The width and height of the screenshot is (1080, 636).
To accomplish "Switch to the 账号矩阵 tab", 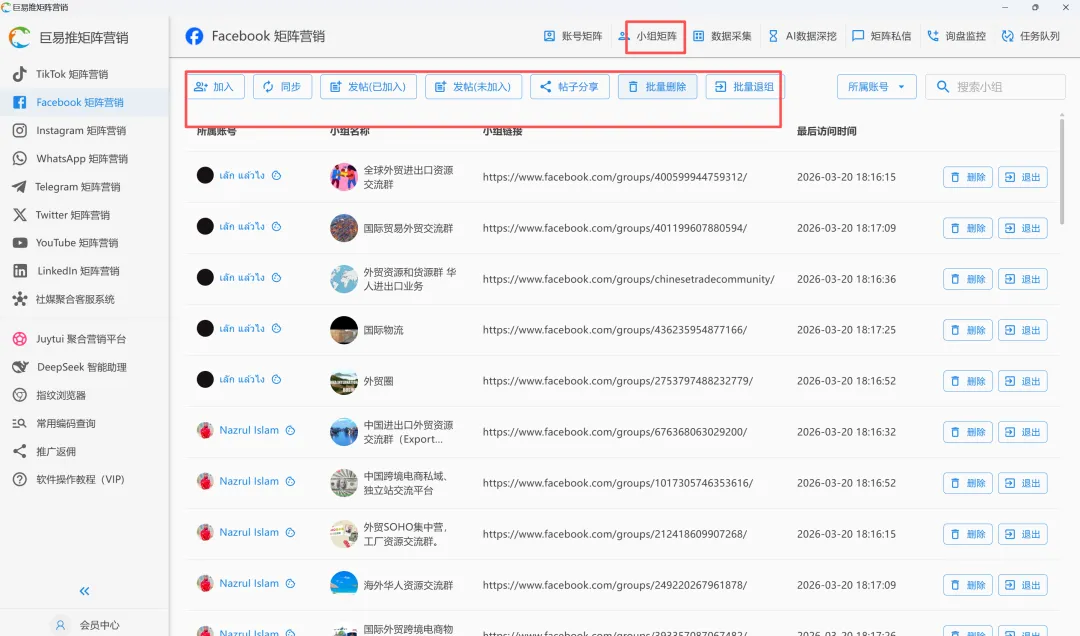I will pos(571,36).
